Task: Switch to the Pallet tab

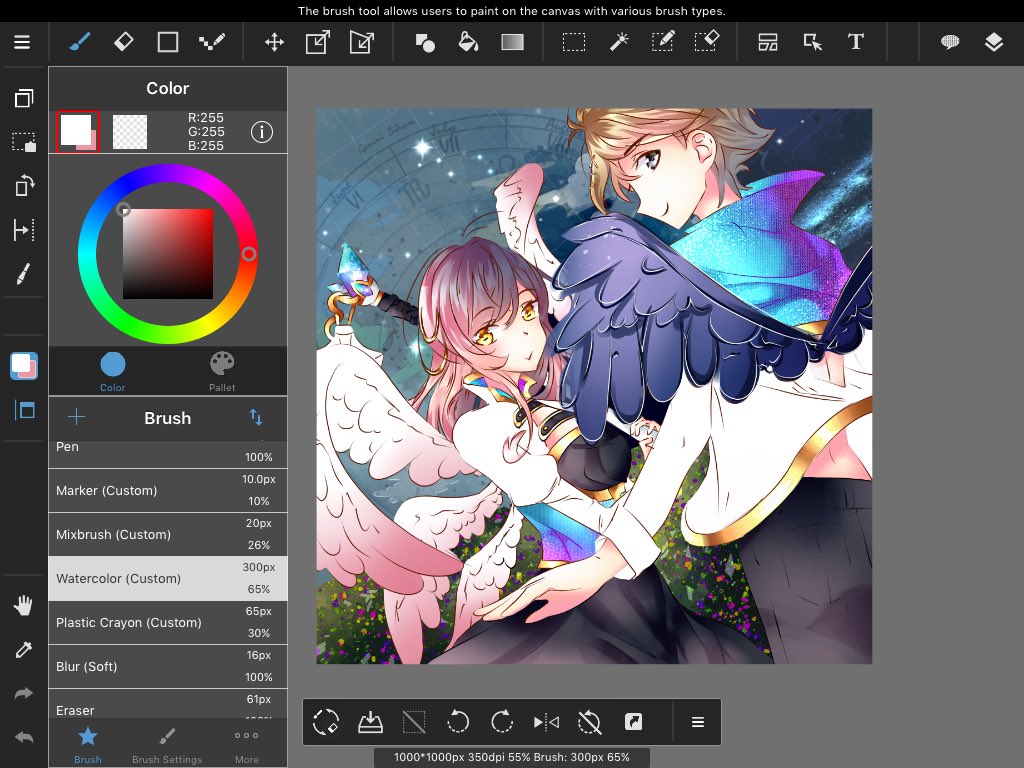Action: click(222, 372)
